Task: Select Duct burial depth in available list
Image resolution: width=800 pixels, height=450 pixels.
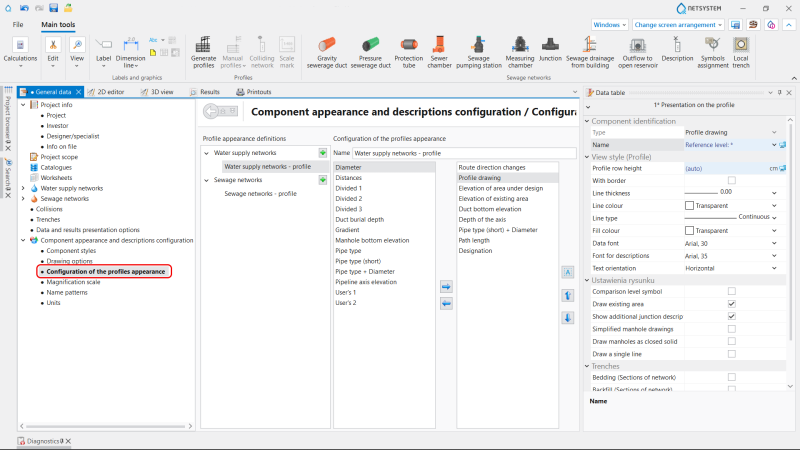Action: [x=360, y=219]
